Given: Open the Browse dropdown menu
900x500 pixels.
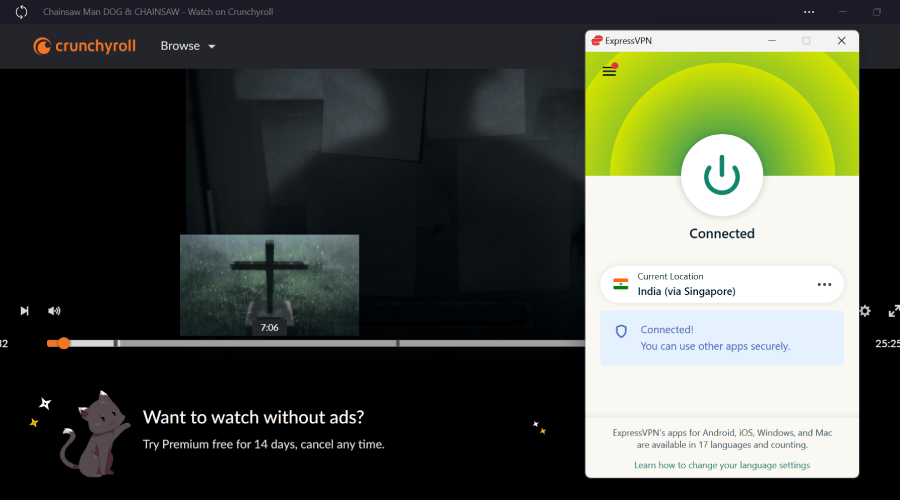Looking at the screenshot, I should (x=188, y=46).
